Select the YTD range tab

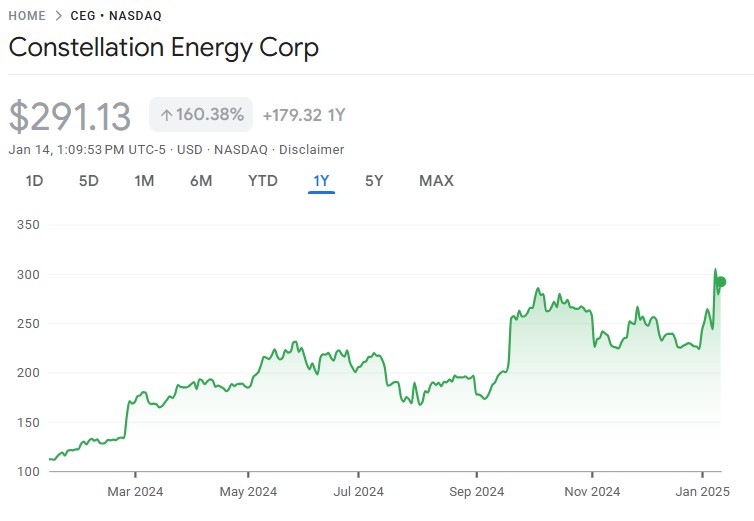[263, 181]
